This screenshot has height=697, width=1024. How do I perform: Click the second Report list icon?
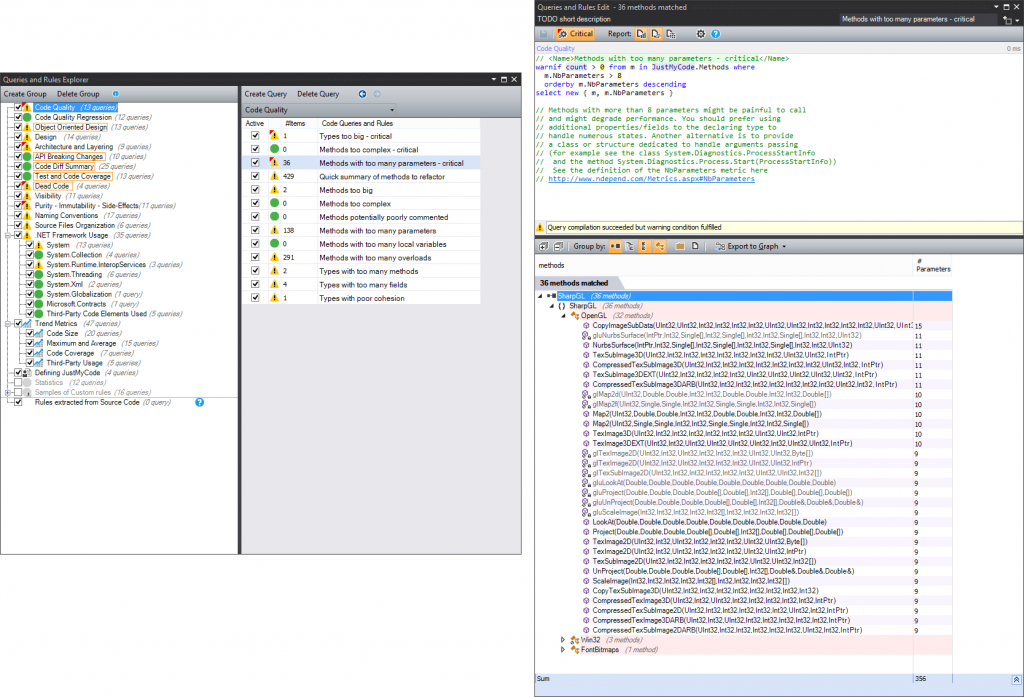(656, 34)
